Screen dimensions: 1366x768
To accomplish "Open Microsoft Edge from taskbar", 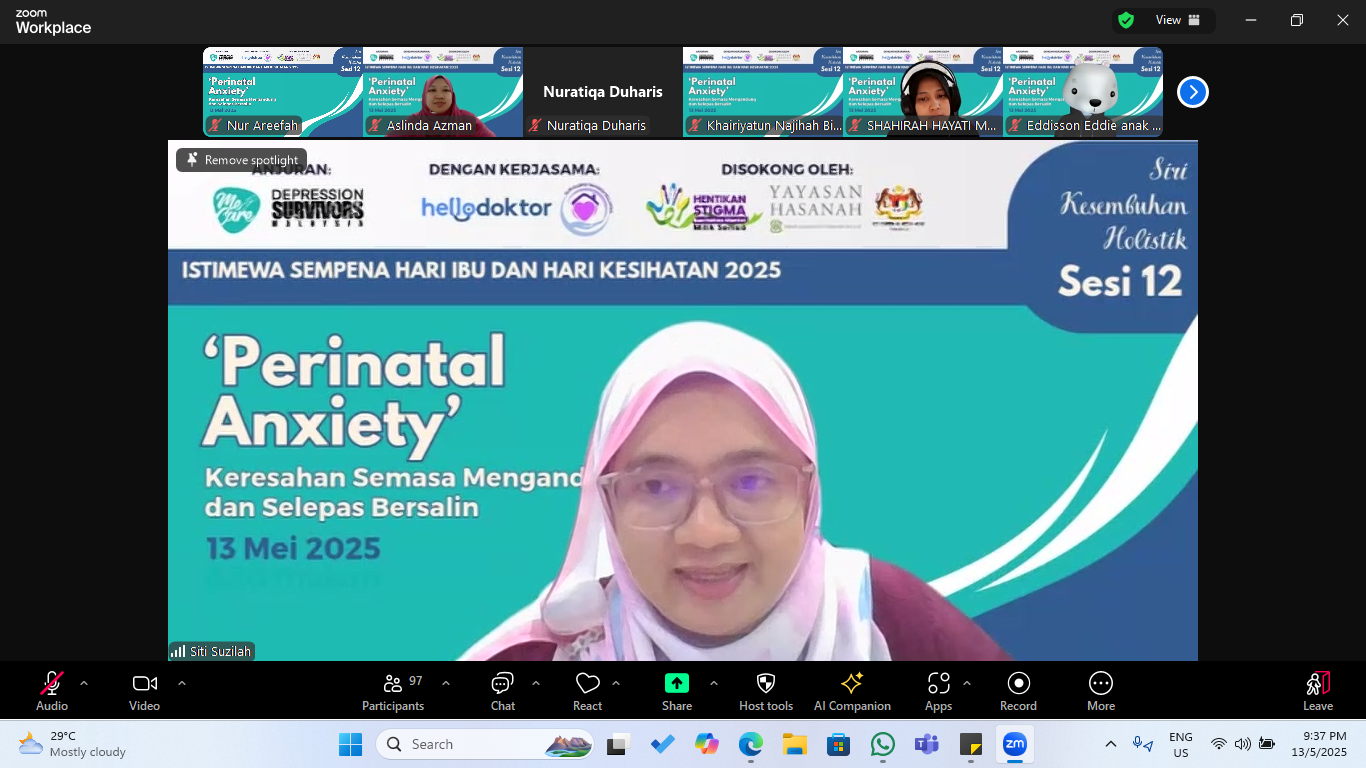I will tap(751, 744).
